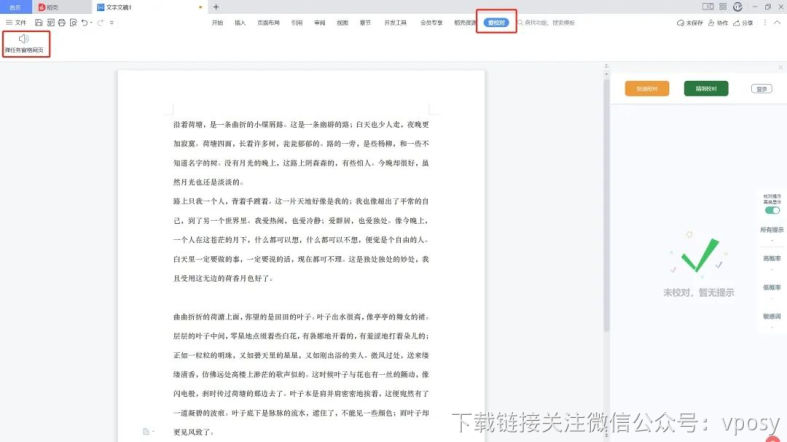Select 高频率 filter in side panel
The image size is (787, 442).
[772, 258]
